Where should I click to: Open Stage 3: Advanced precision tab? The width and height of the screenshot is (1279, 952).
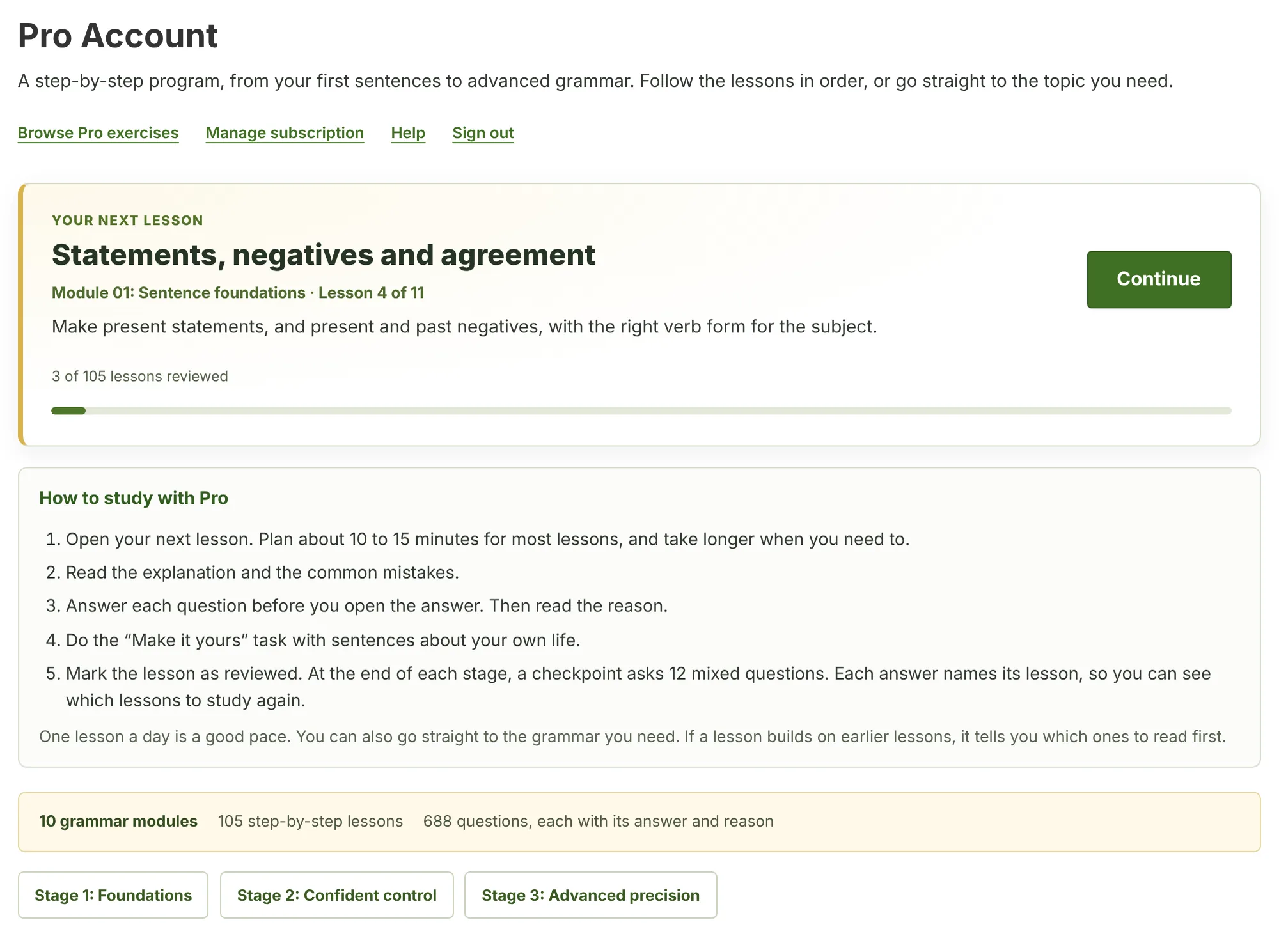pos(590,895)
